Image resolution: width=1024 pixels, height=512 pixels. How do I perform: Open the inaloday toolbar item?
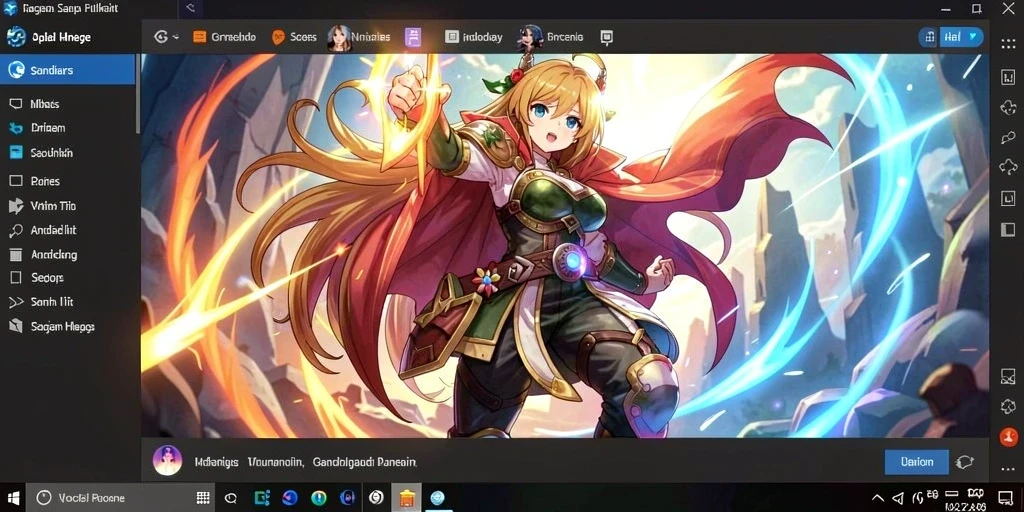pyautogui.click(x=473, y=37)
